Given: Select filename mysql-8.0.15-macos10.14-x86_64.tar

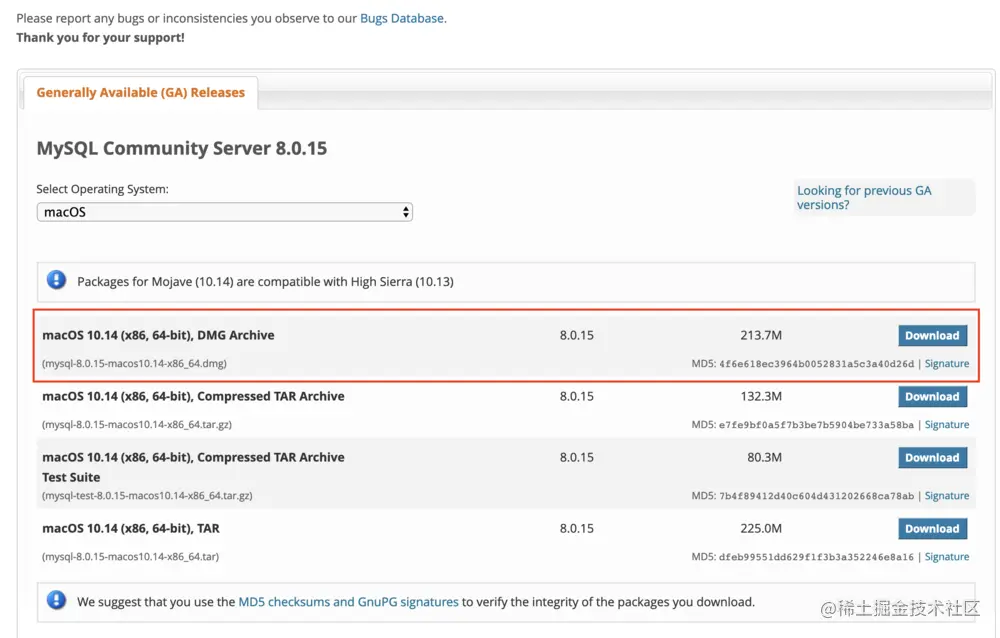Looking at the screenshot, I should [x=131, y=557].
